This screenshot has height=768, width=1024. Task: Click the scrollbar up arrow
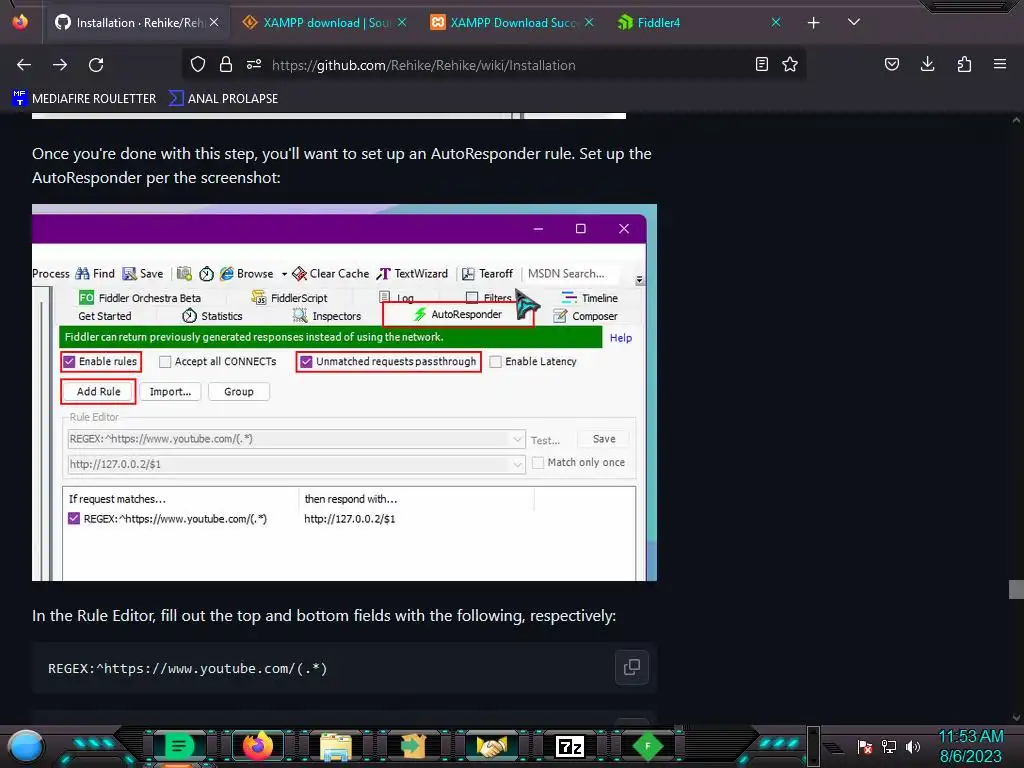click(x=1016, y=120)
